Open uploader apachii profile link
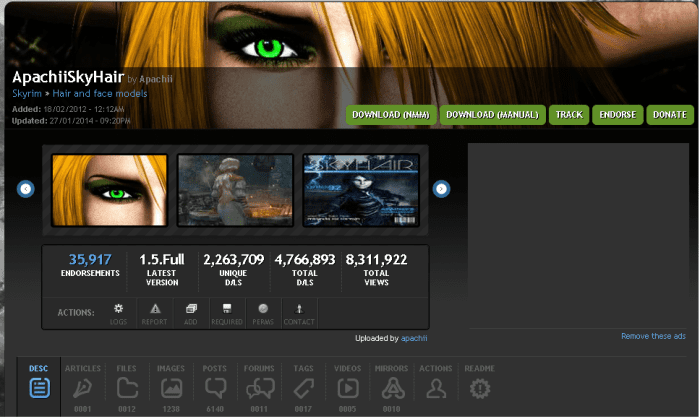 [414, 338]
